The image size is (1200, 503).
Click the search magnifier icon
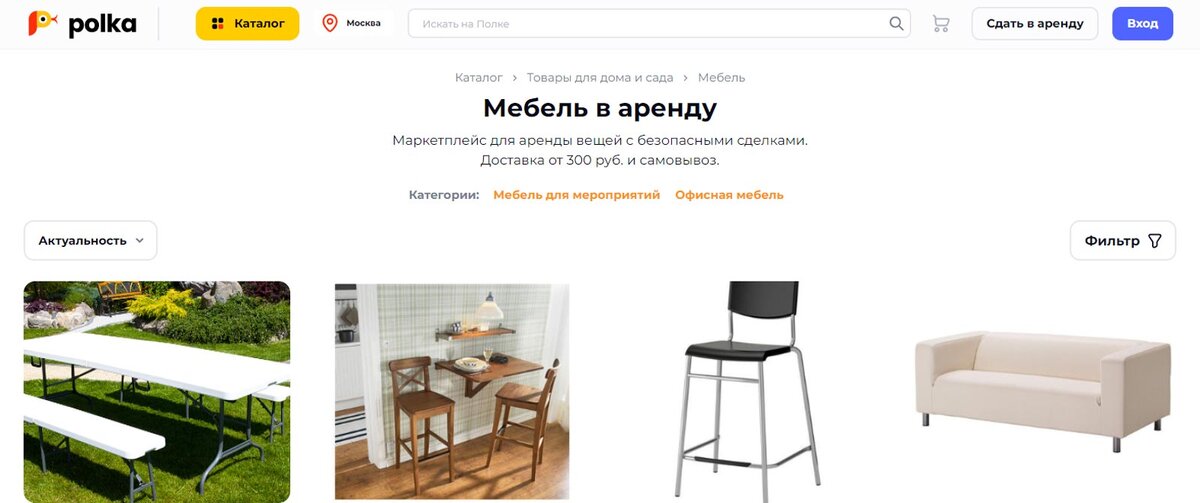896,24
